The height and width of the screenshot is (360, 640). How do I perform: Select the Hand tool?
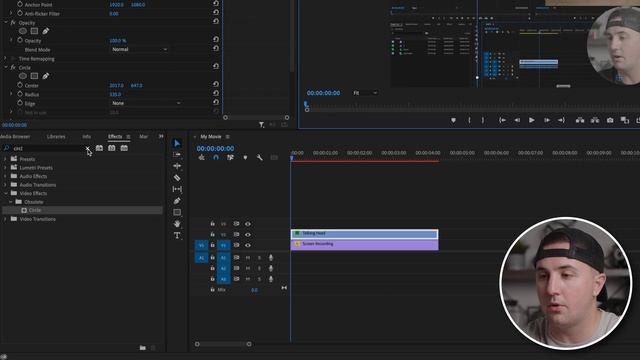177,224
